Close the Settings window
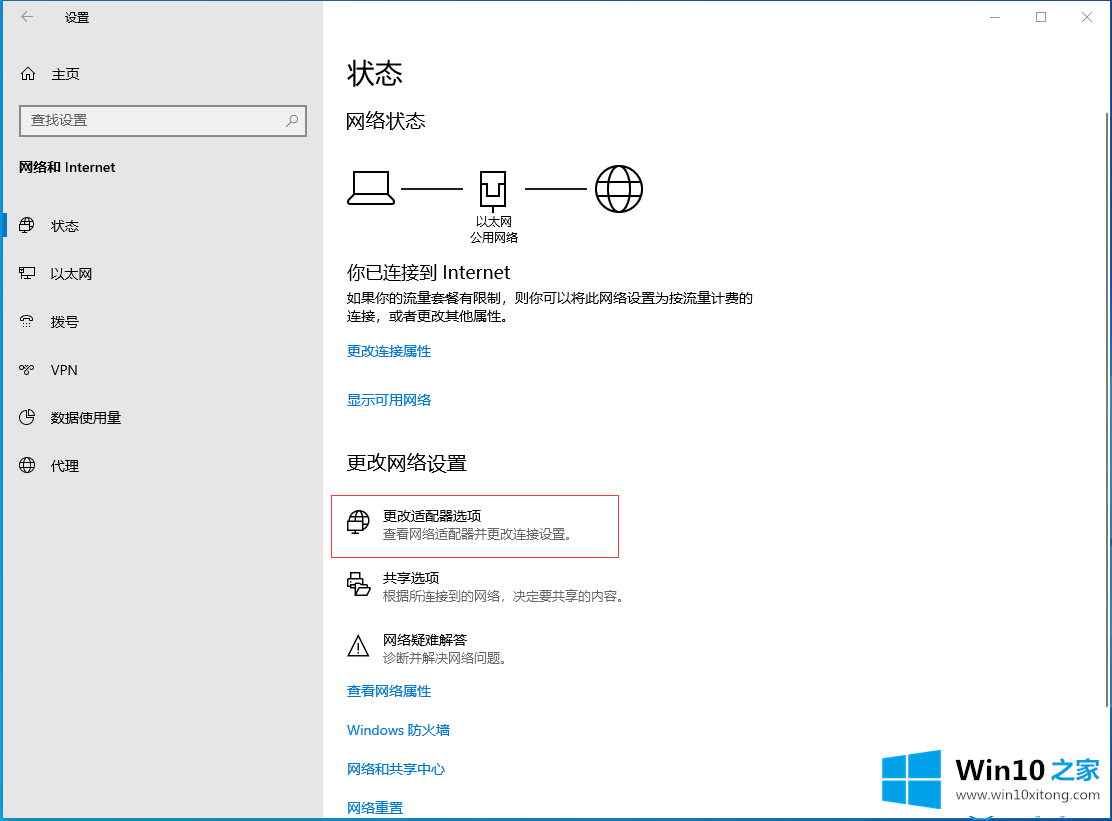The width and height of the screenshot is (1112, 821). click(x=1086, y=17)
